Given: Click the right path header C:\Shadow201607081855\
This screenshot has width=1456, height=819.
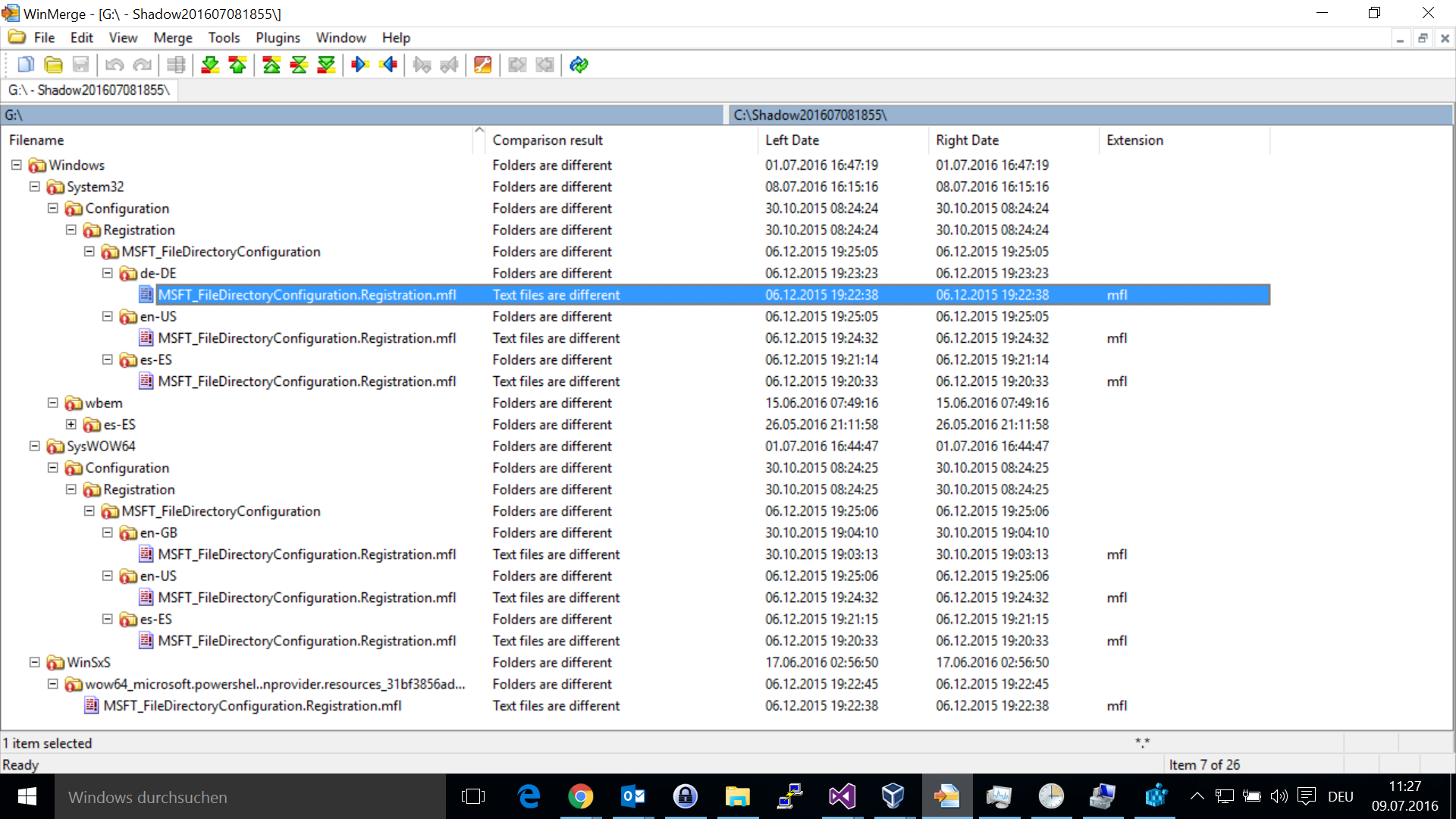Looking at the screenshot, I should click(1090, 115).
